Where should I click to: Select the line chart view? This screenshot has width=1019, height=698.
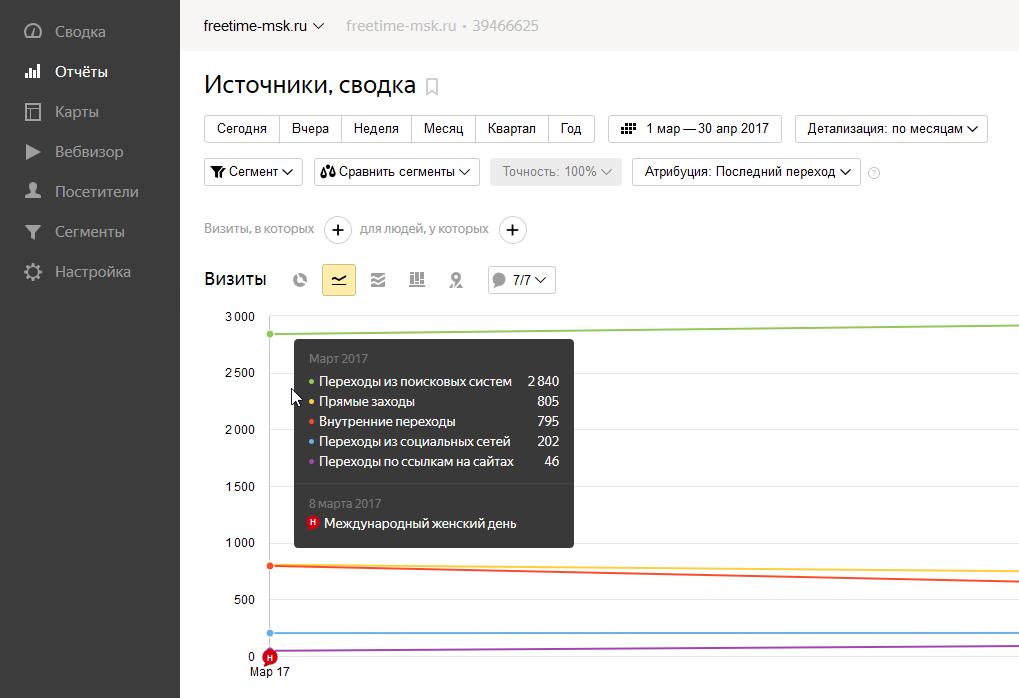coord(339,280)
